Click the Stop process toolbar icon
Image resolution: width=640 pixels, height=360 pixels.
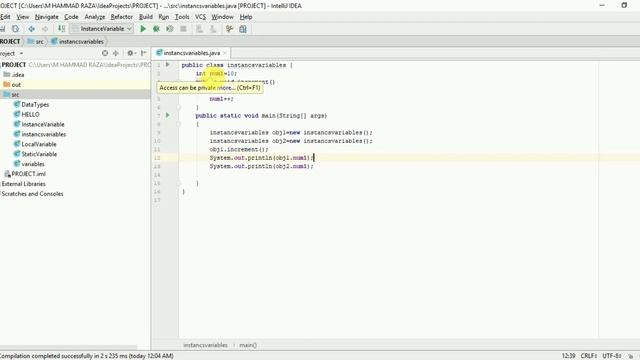click(183, 29)
